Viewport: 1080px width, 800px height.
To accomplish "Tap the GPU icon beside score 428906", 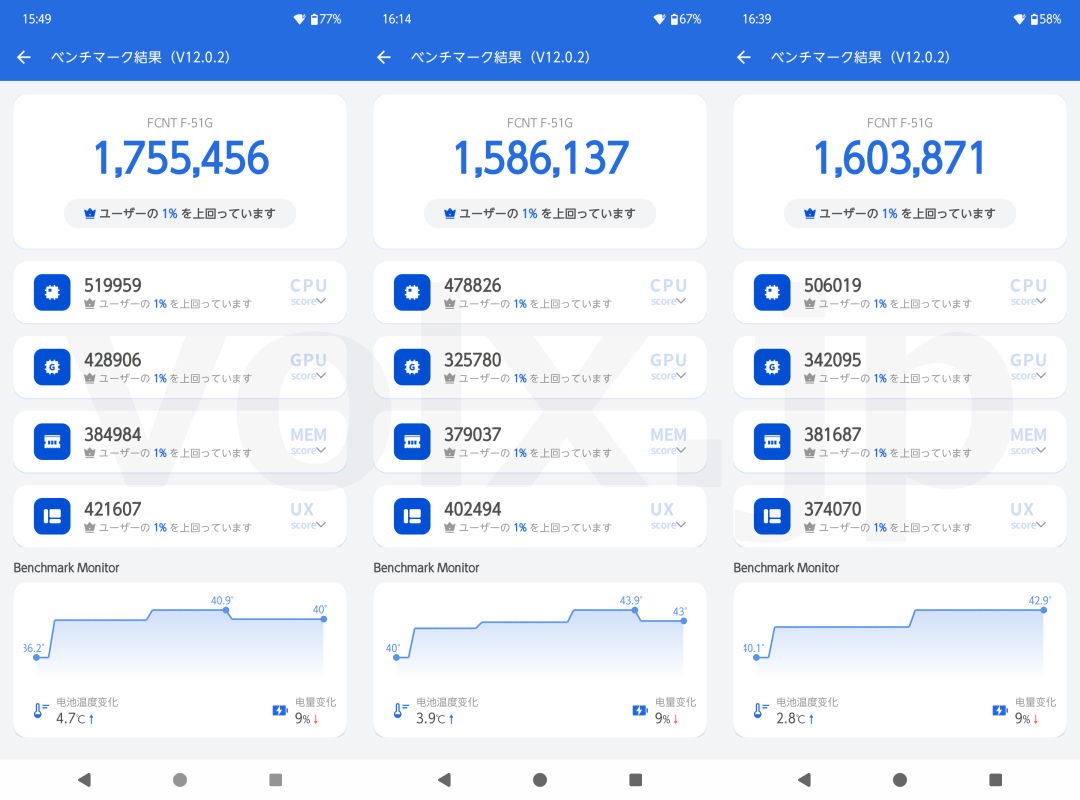I will pyautogui.click(x=52, y=367).
